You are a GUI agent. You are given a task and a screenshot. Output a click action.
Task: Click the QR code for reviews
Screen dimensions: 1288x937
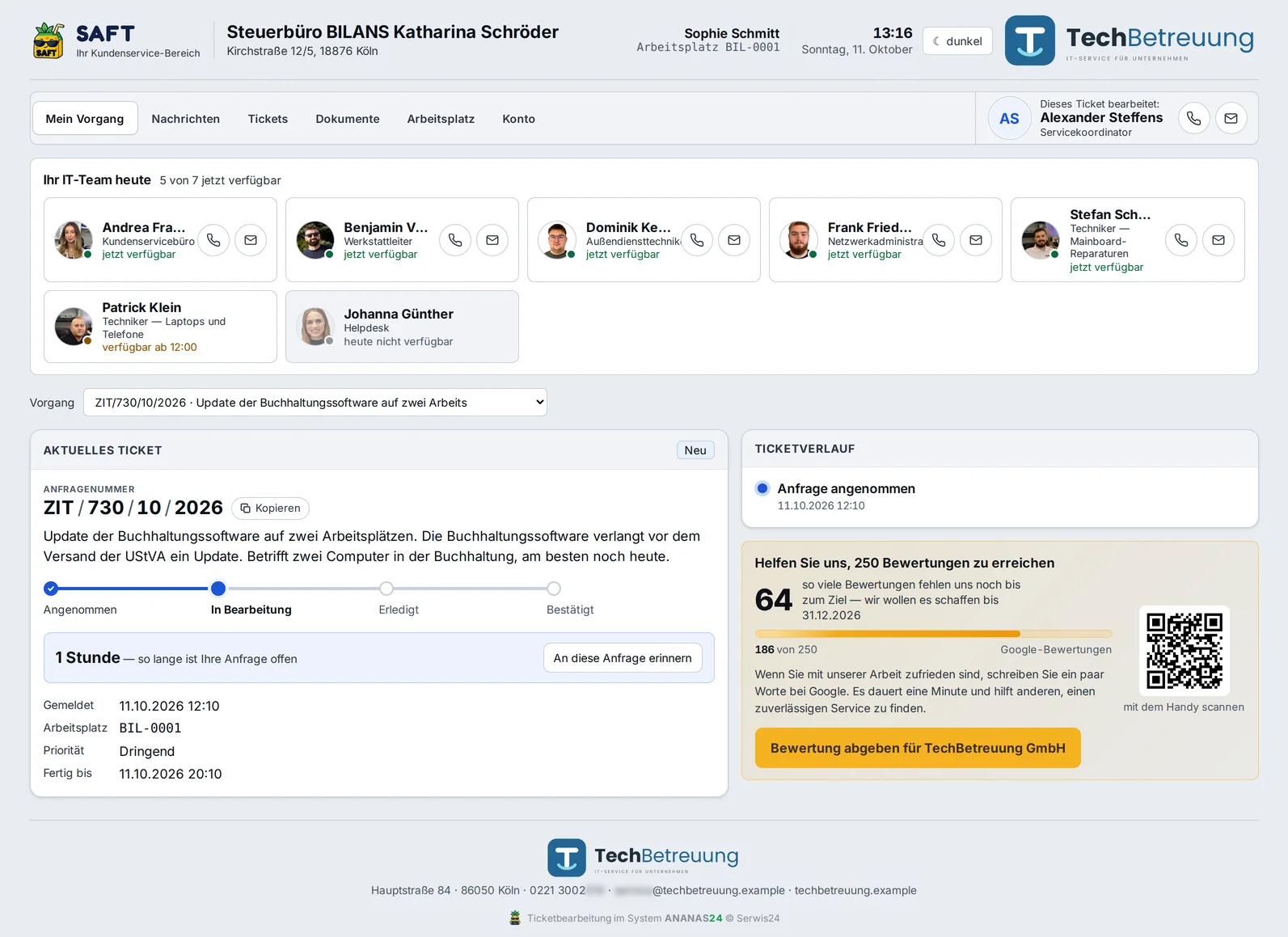point(1184,651)
